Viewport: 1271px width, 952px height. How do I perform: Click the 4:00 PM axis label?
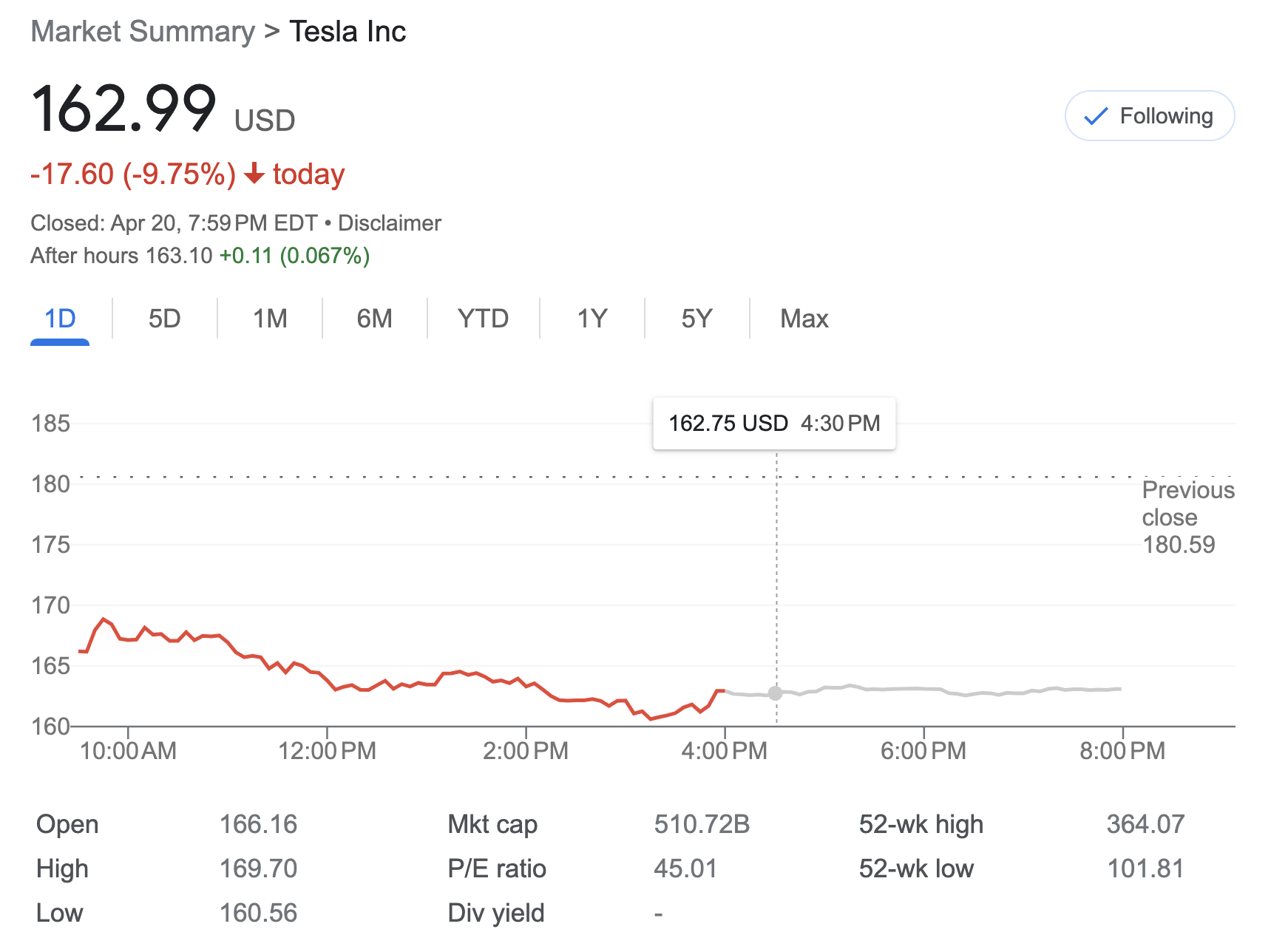point(725,751)
